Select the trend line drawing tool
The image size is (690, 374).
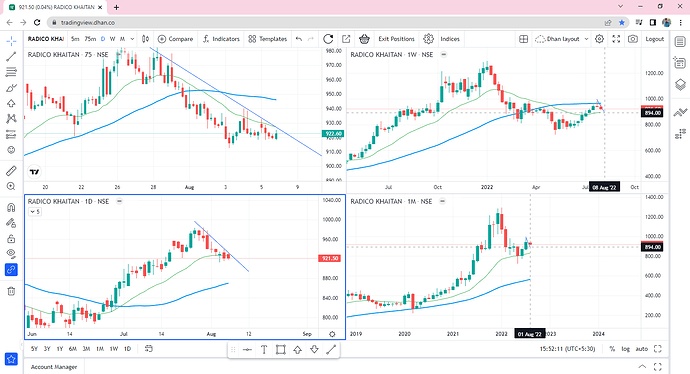click(x=11, y=56)
